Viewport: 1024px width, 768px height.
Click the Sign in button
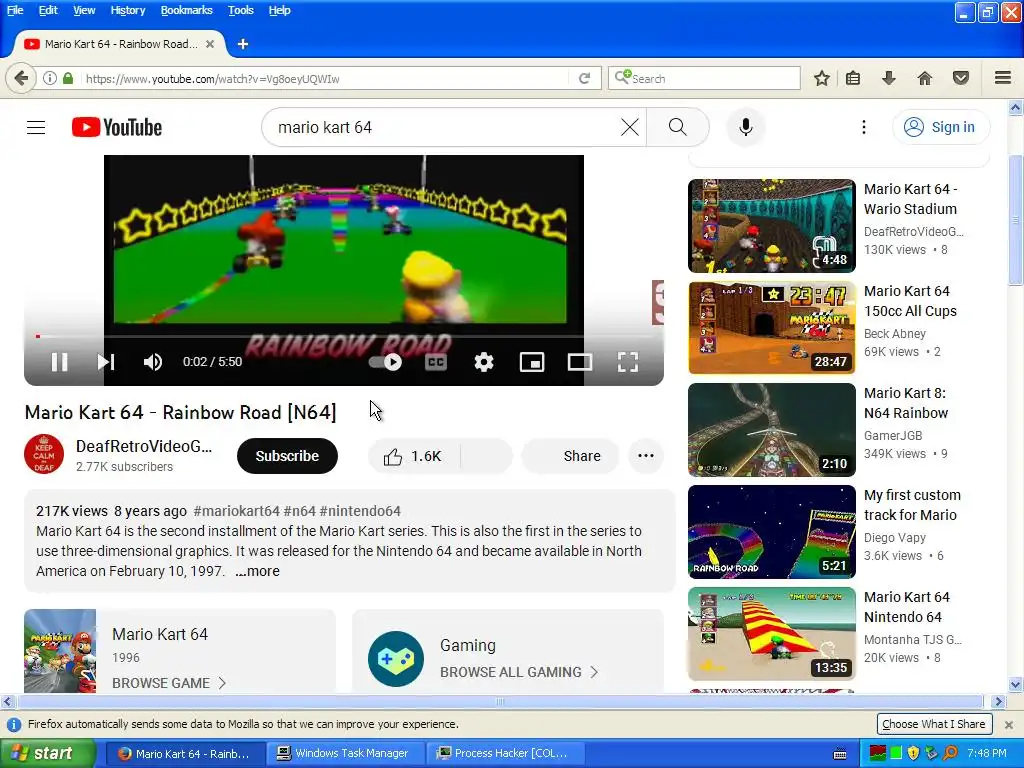941,127
